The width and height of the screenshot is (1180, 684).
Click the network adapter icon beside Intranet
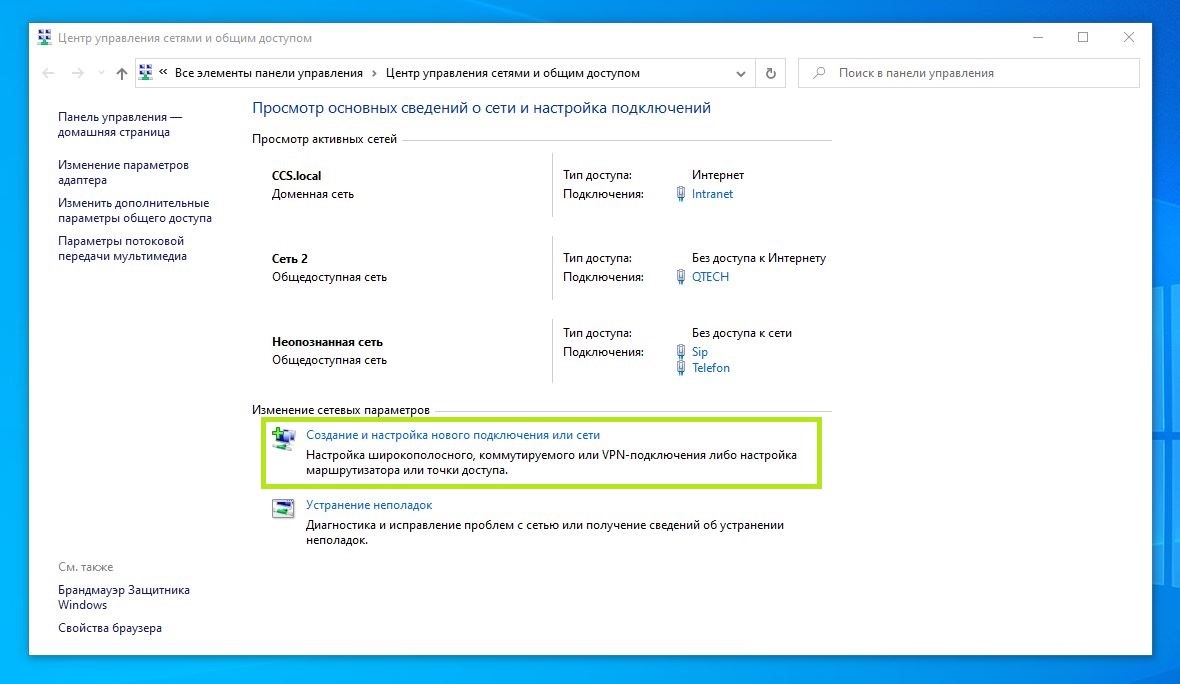click(x=680, y=194)
